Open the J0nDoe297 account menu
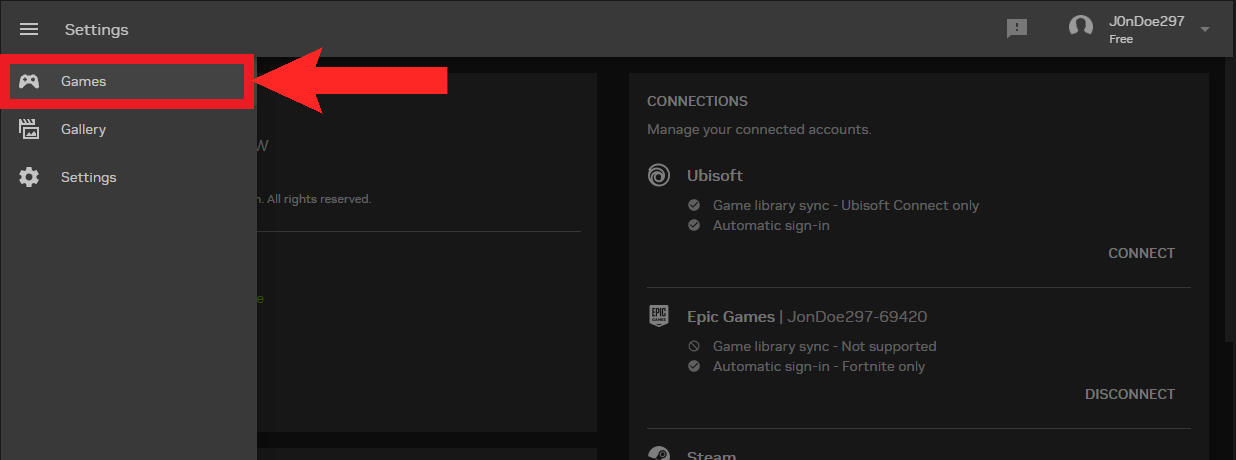Image resolution: width=1236 pixels, height=460 pixels. point(1146,22)
